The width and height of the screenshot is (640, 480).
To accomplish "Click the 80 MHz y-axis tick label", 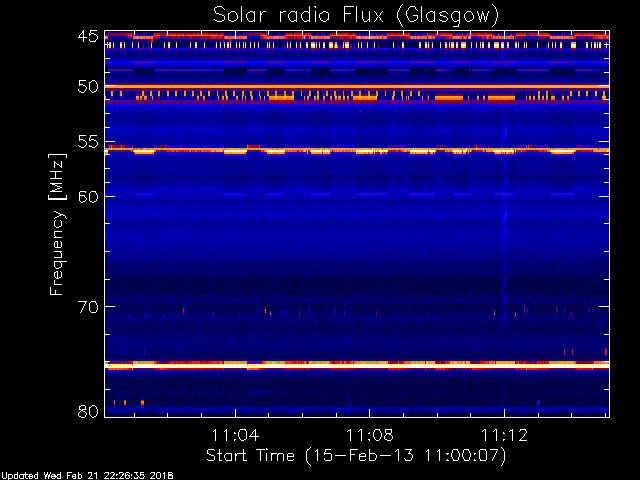I will pos(87,411).
